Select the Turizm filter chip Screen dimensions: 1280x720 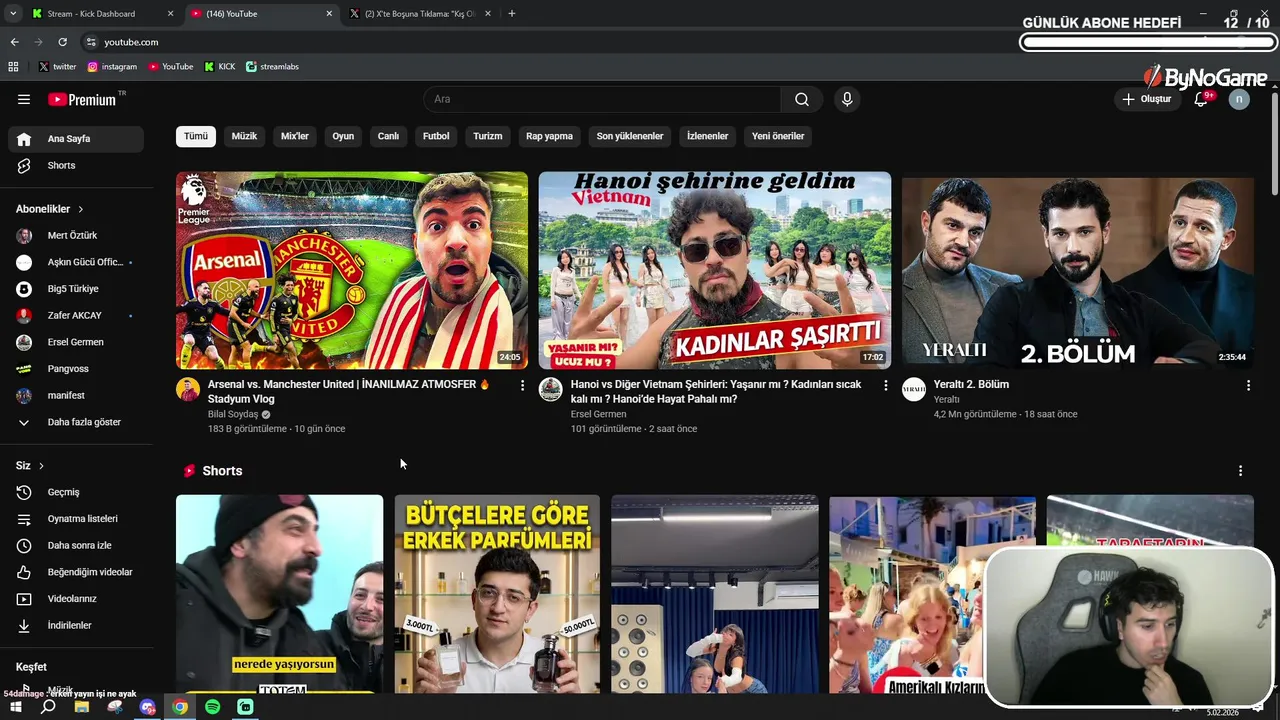(x=488, y=136)
